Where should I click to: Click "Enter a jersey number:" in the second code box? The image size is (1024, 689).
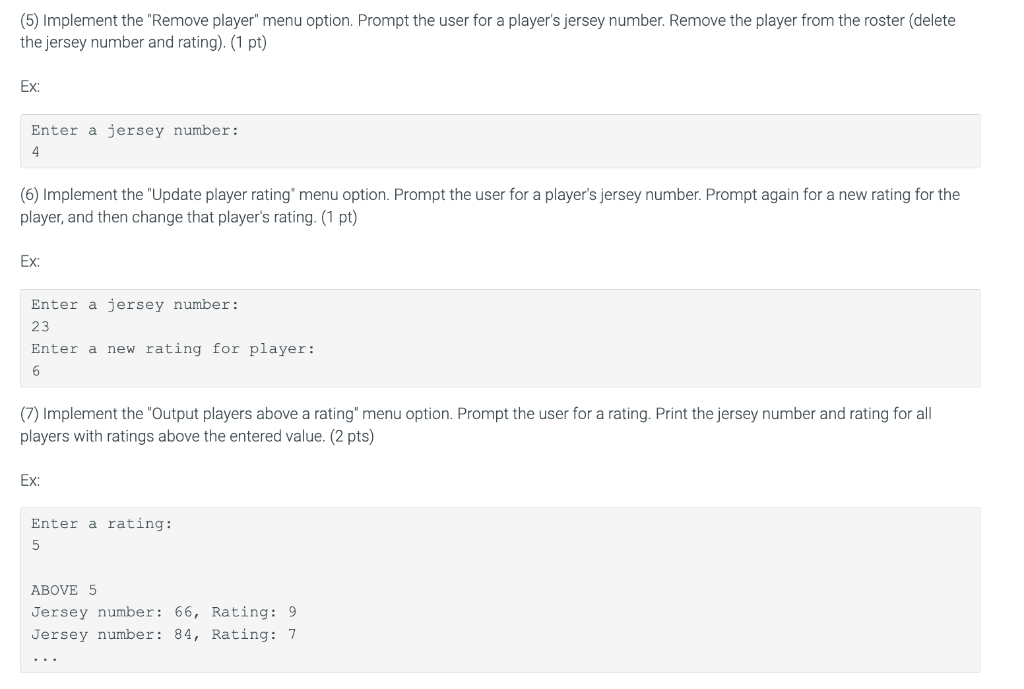pyautogui.click(x=135, y=305)
